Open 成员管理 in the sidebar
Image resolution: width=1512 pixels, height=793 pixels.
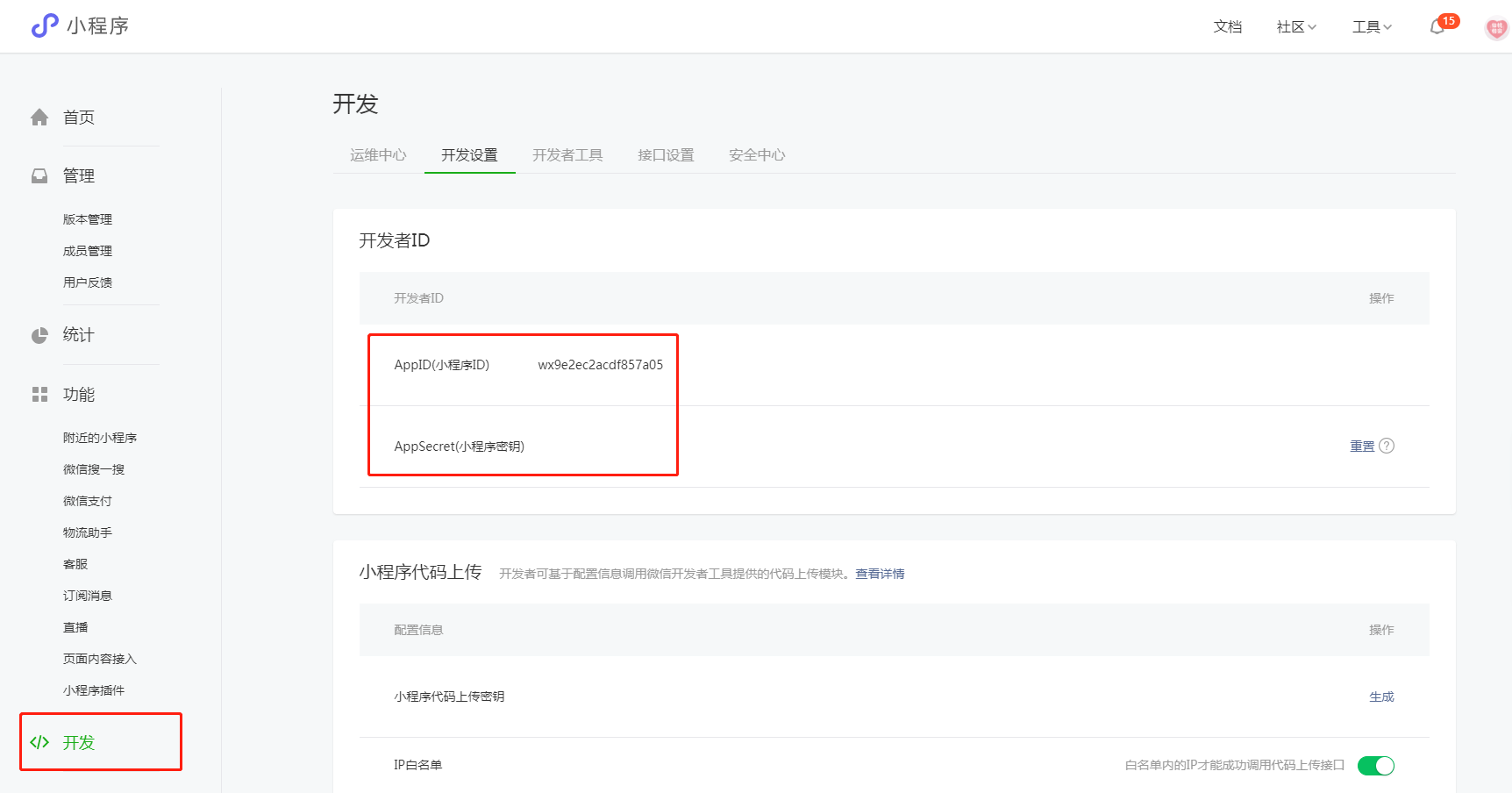88,251
